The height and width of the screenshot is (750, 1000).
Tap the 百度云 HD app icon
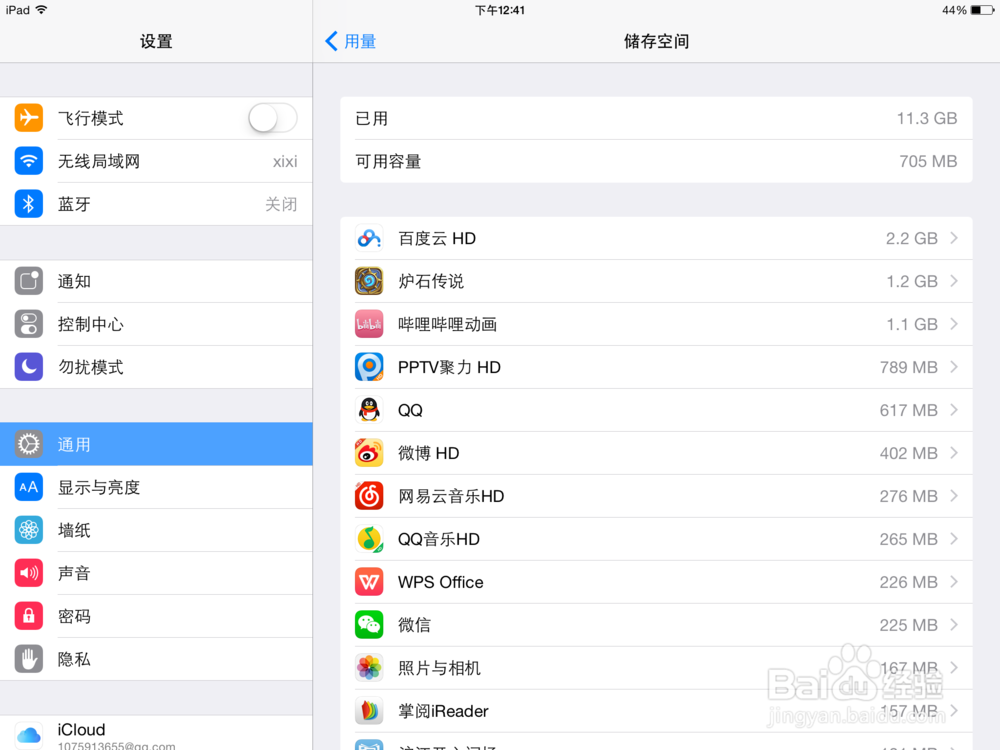click(x=369, y=239)
